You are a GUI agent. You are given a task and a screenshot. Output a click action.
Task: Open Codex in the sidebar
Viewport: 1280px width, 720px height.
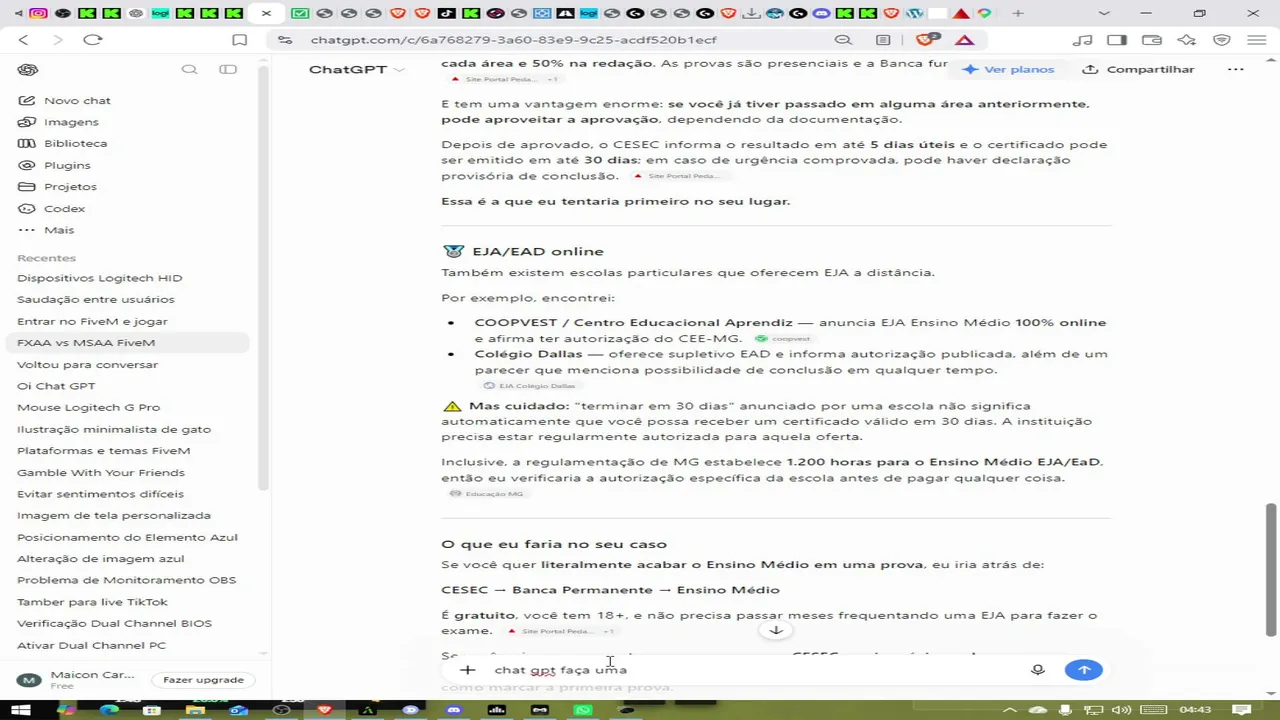[51, 209]
